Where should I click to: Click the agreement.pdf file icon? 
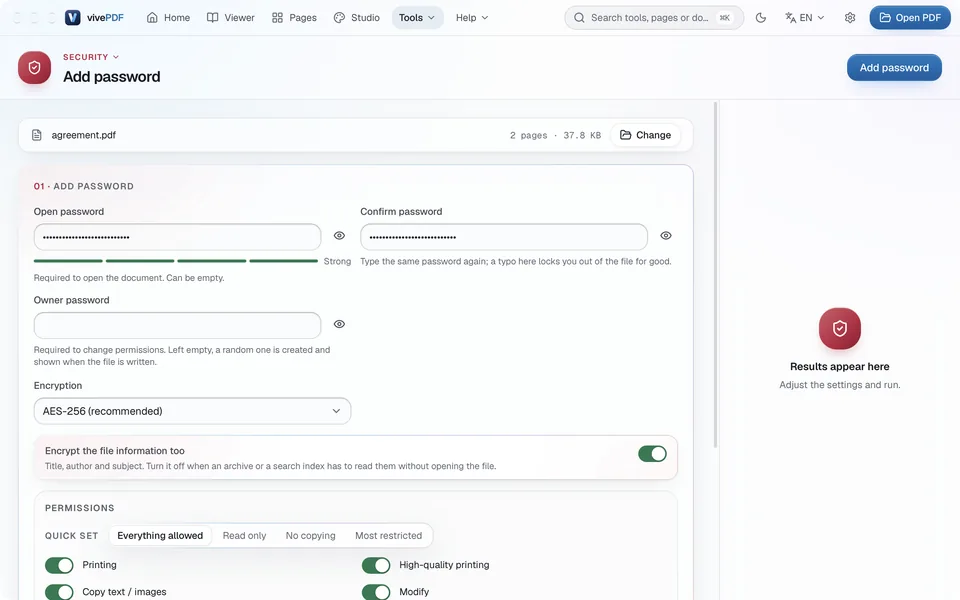click(x=37, y=135)
